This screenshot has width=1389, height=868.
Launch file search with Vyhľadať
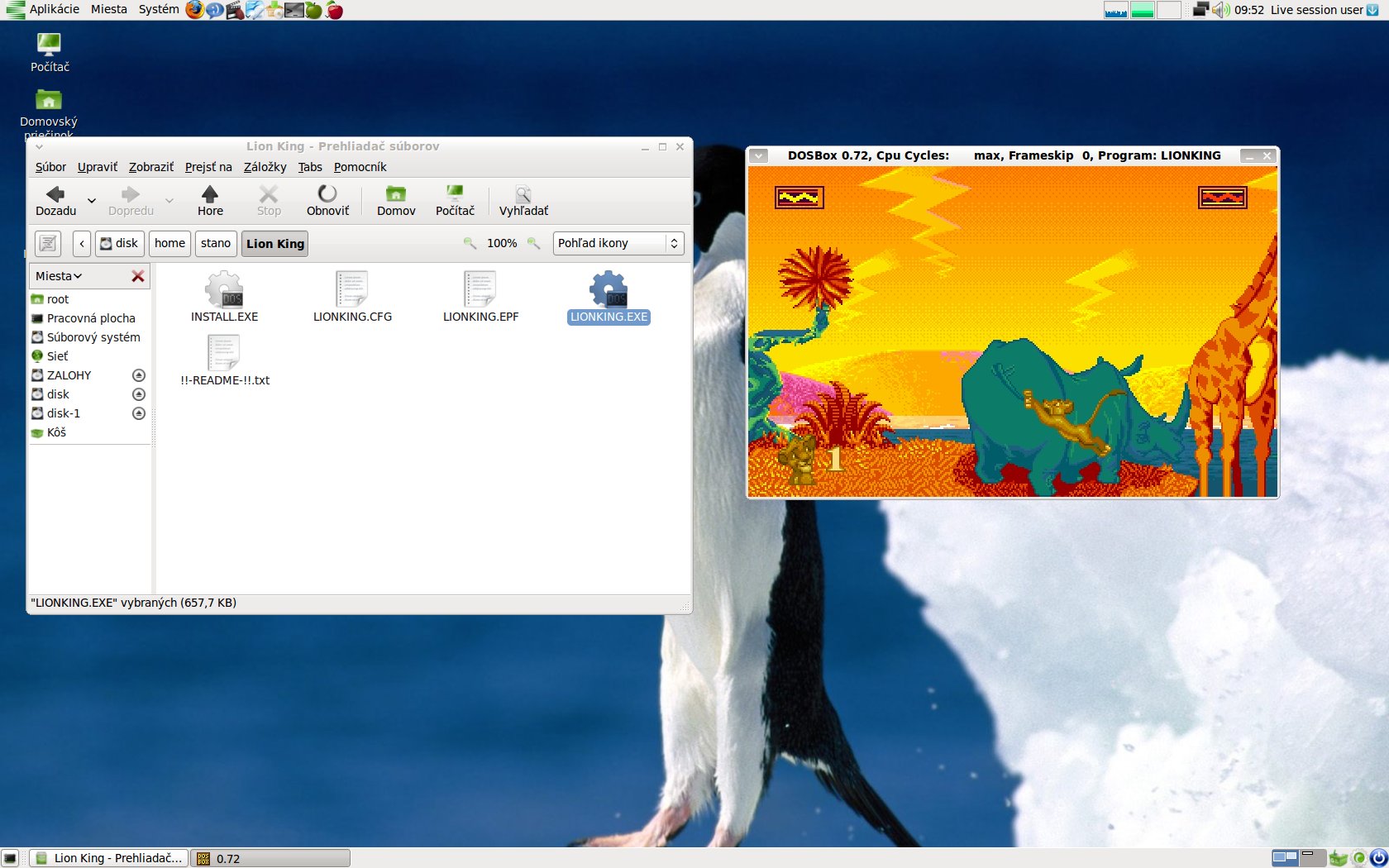523,200
